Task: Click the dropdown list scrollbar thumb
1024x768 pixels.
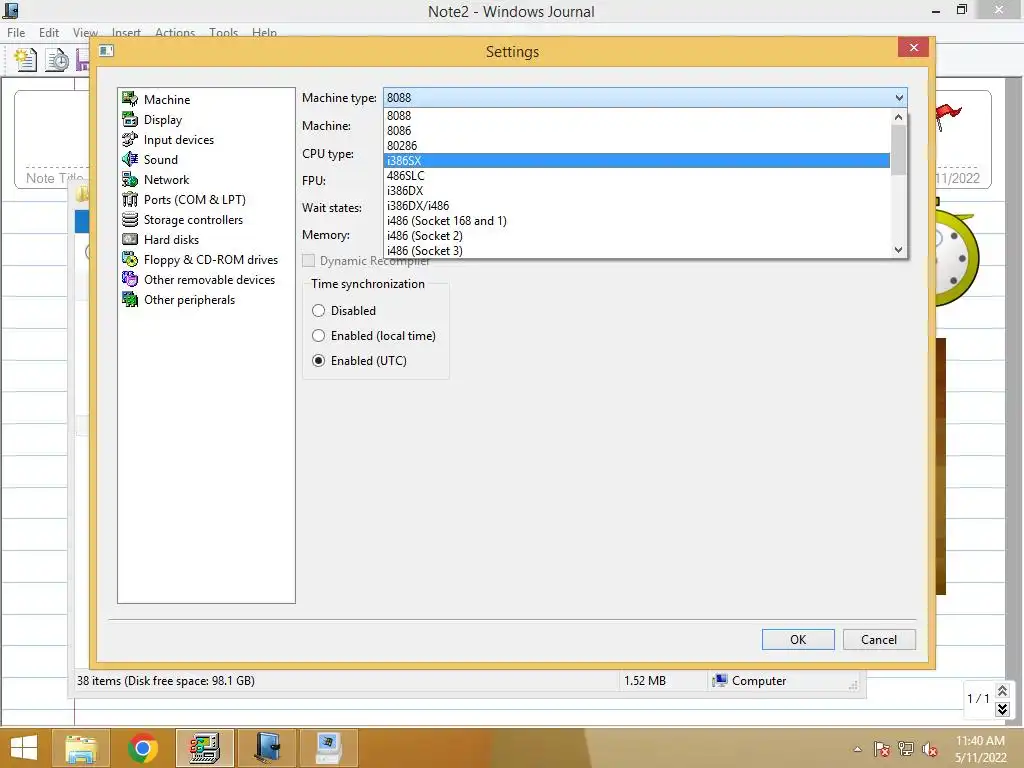Action: 899,150
